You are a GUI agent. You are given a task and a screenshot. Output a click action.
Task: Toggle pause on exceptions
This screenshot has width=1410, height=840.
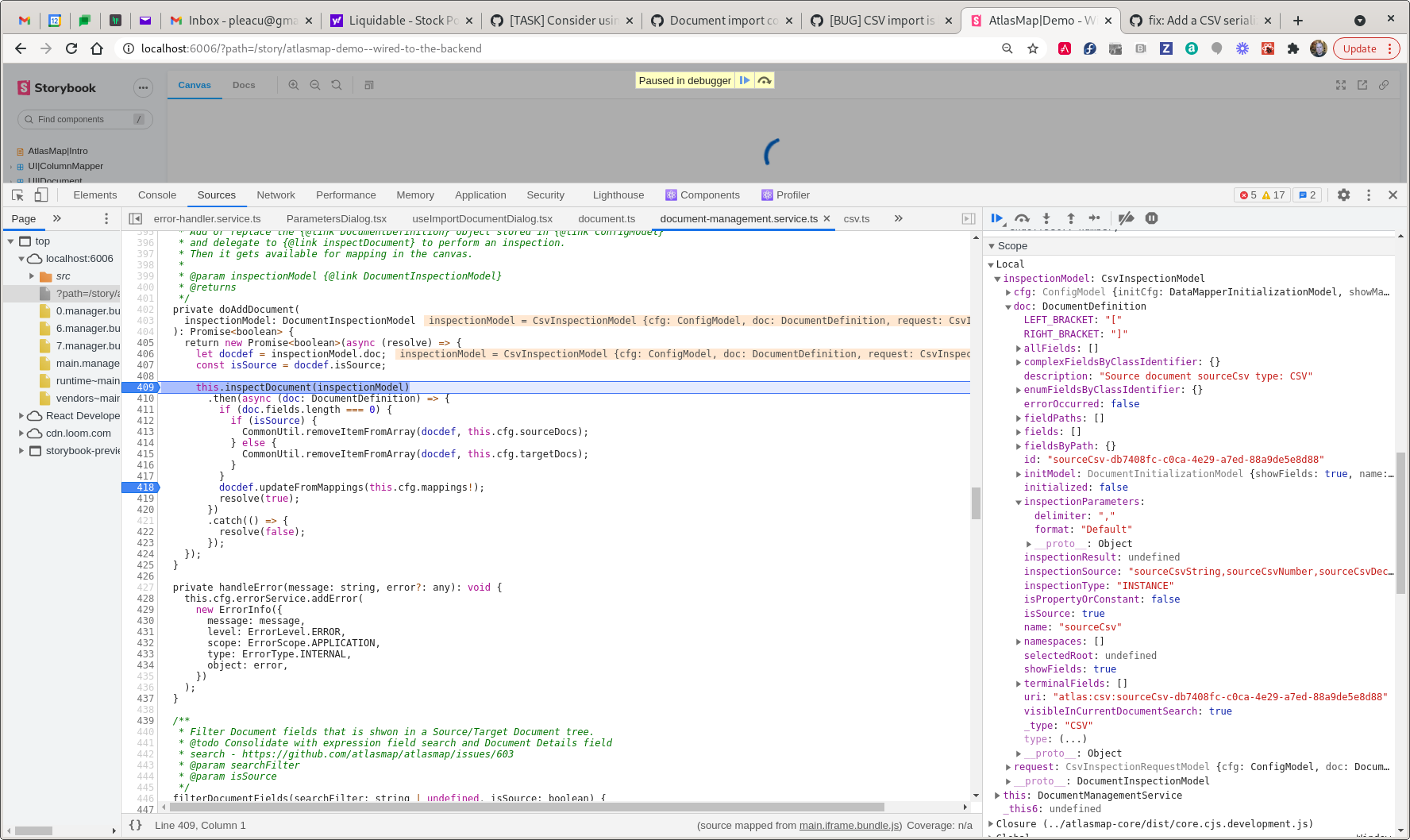pos(1151,218)
